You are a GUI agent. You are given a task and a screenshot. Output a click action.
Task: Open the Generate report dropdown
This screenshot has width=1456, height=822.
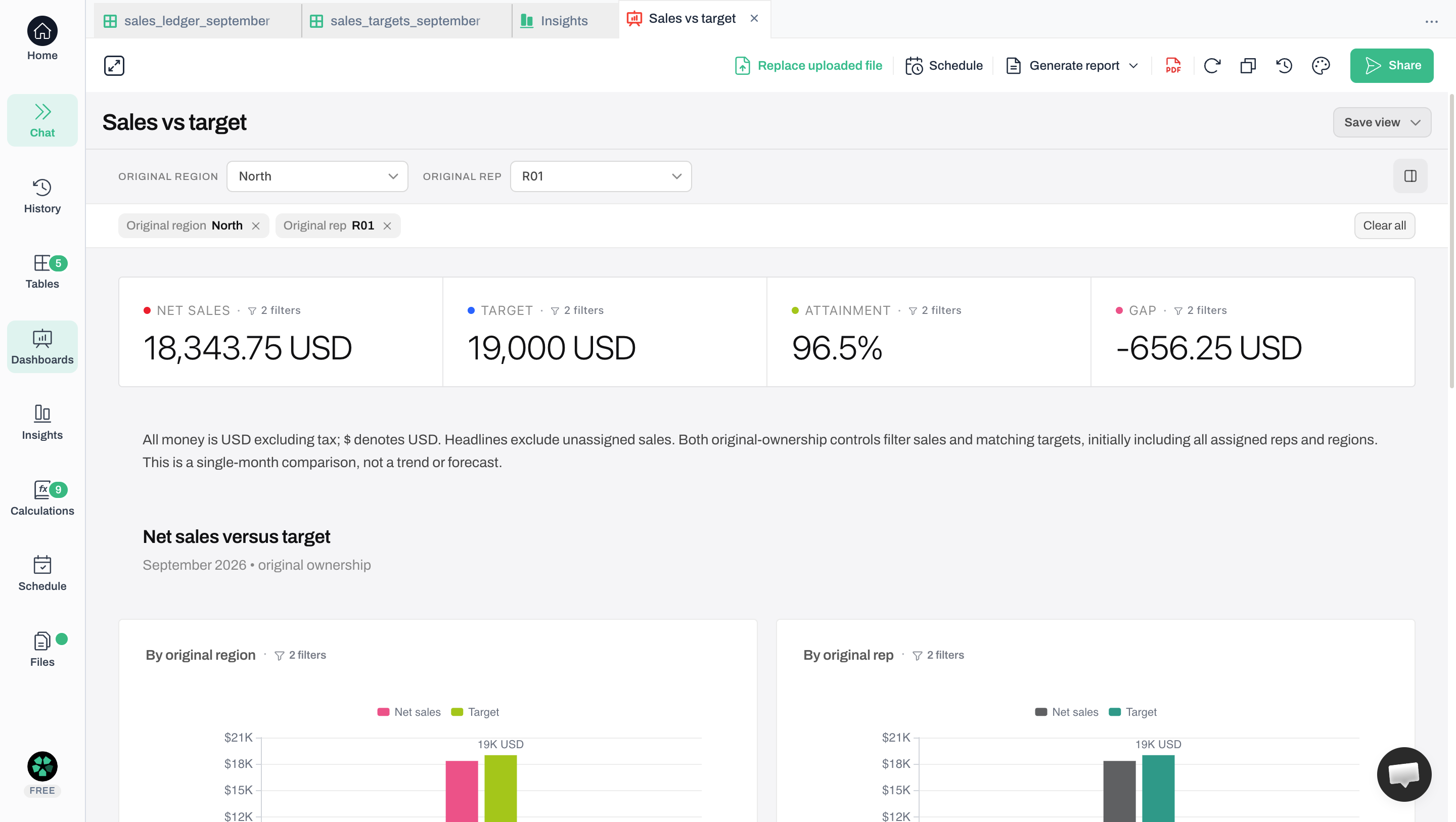click(x=1072, y=66)
